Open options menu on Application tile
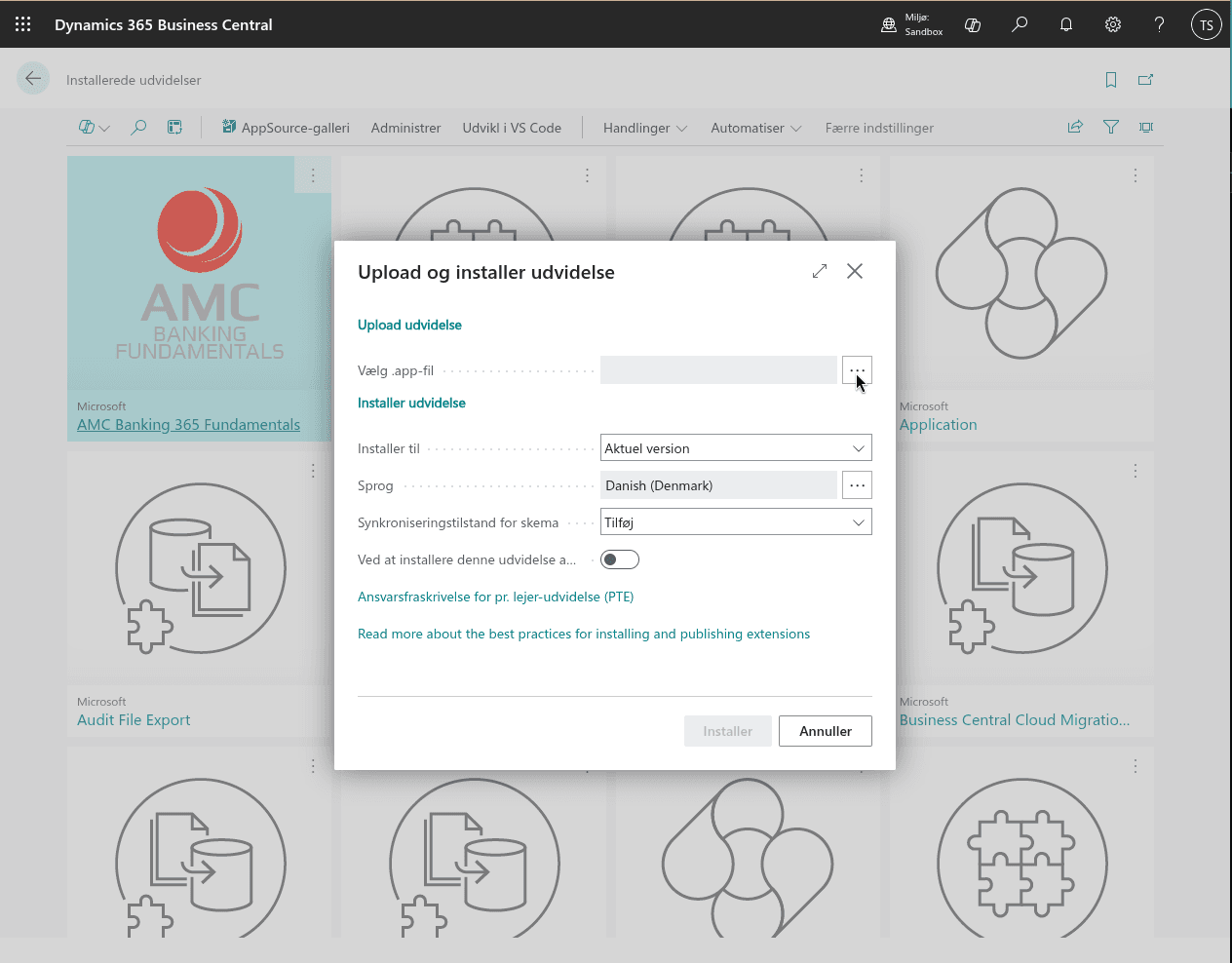The image size is (1232, 963). [1136, 175]
